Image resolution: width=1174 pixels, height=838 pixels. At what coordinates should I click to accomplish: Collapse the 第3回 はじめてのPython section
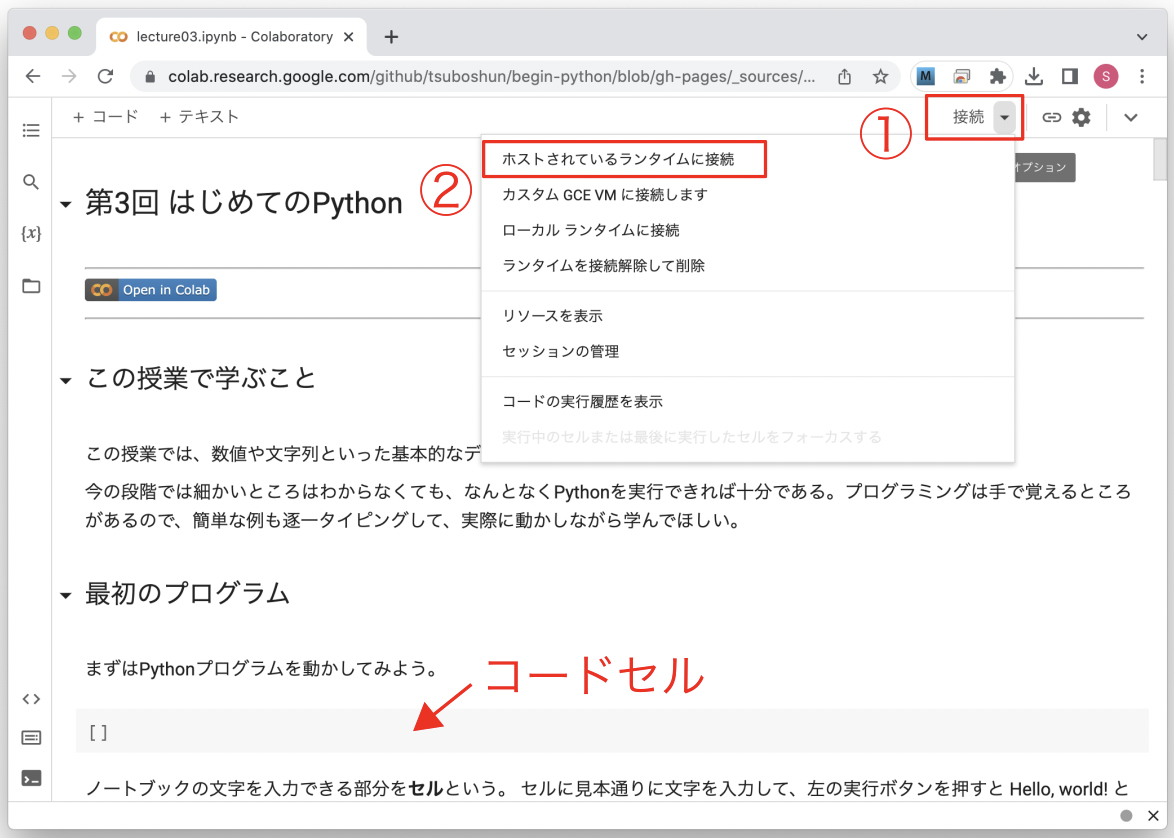pyautogui.click(x=66, y=202)
